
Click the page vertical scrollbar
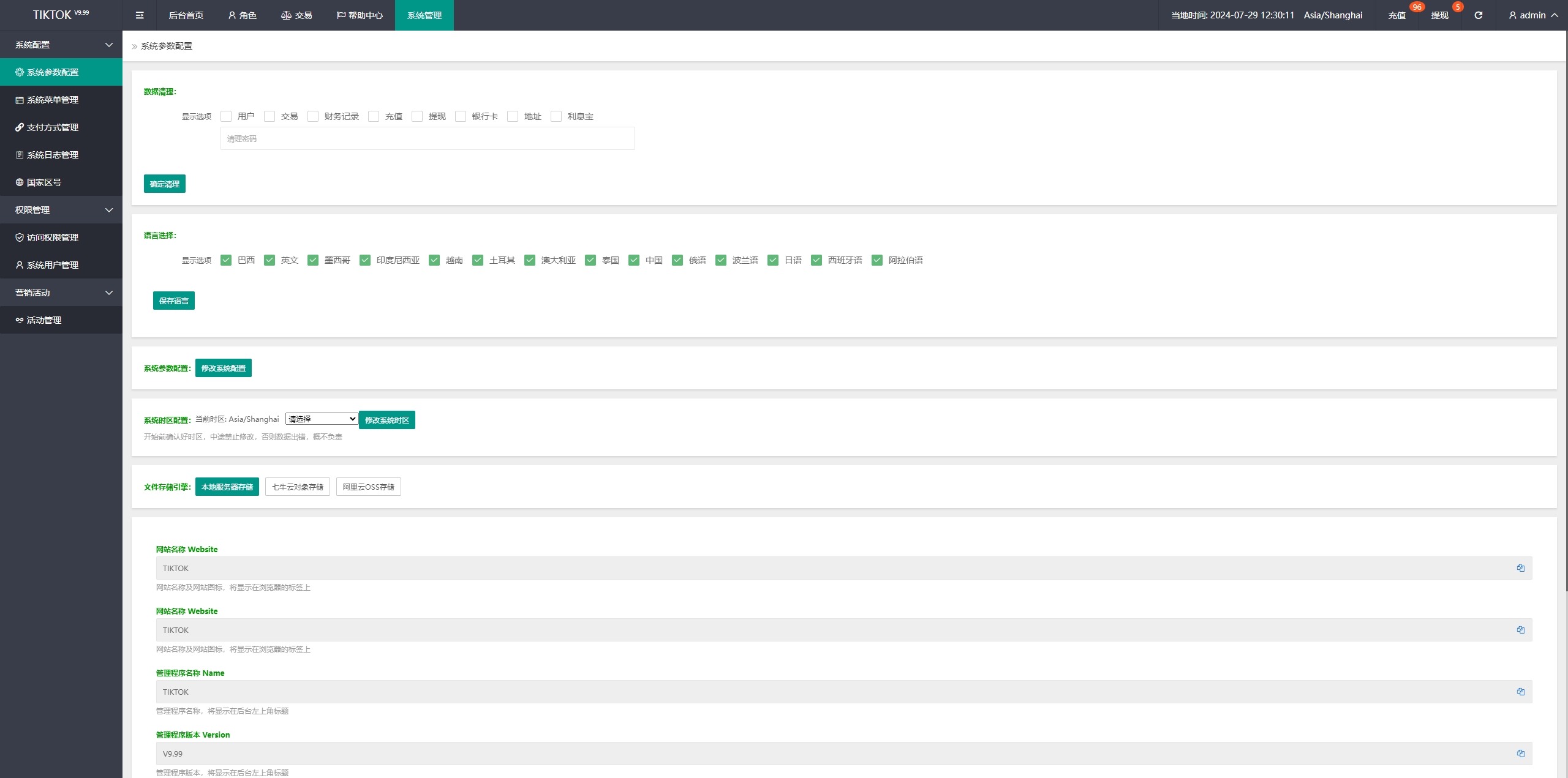(1566, 312)
